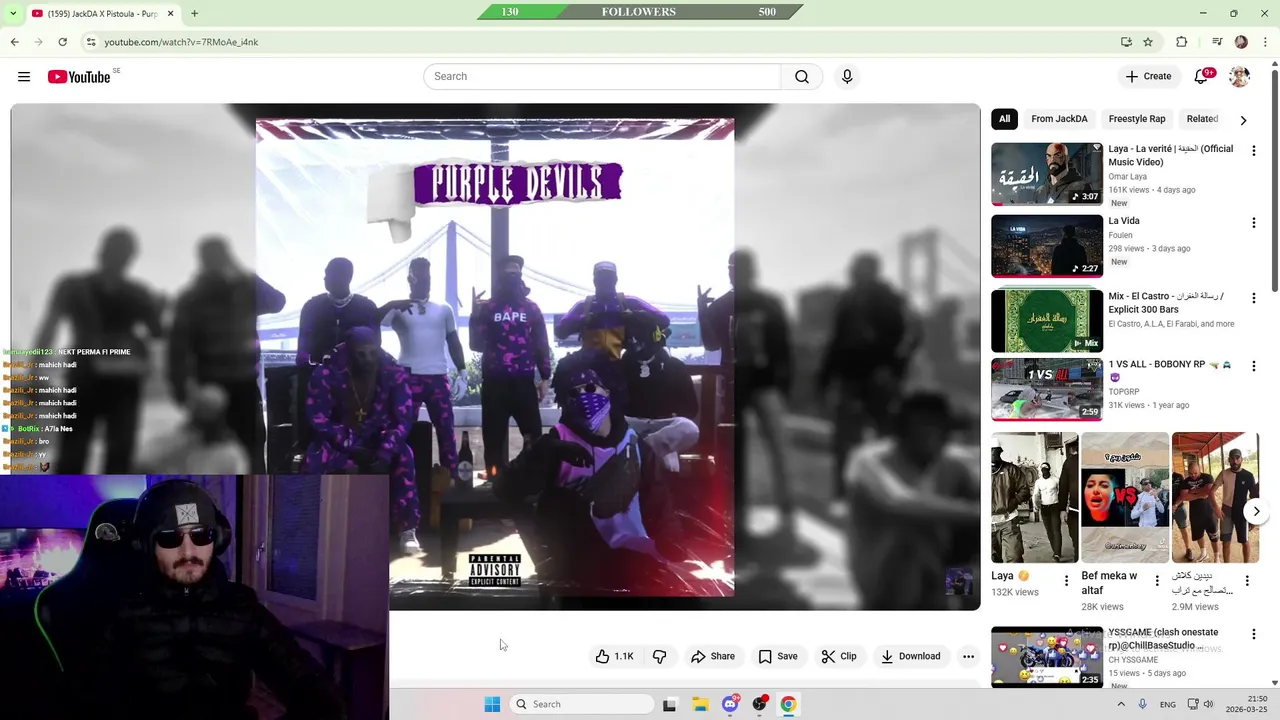Open 1 VS ALL - BOBONY RP thumbnail
Viewport: 1280px width, 720px height.
1047,389
